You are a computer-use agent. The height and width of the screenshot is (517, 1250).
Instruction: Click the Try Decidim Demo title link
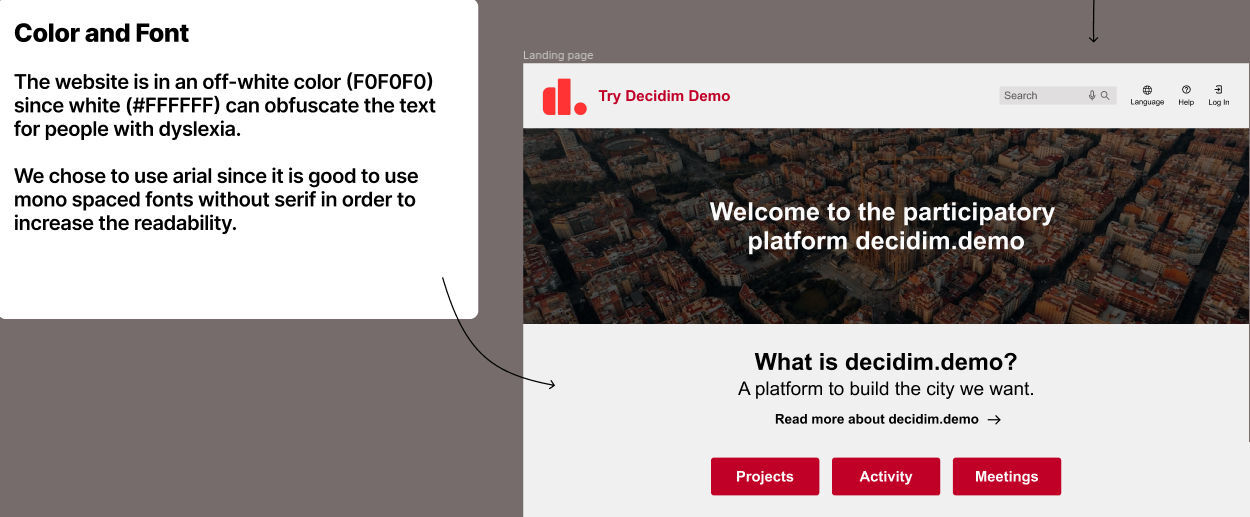[x=664, y=96]
